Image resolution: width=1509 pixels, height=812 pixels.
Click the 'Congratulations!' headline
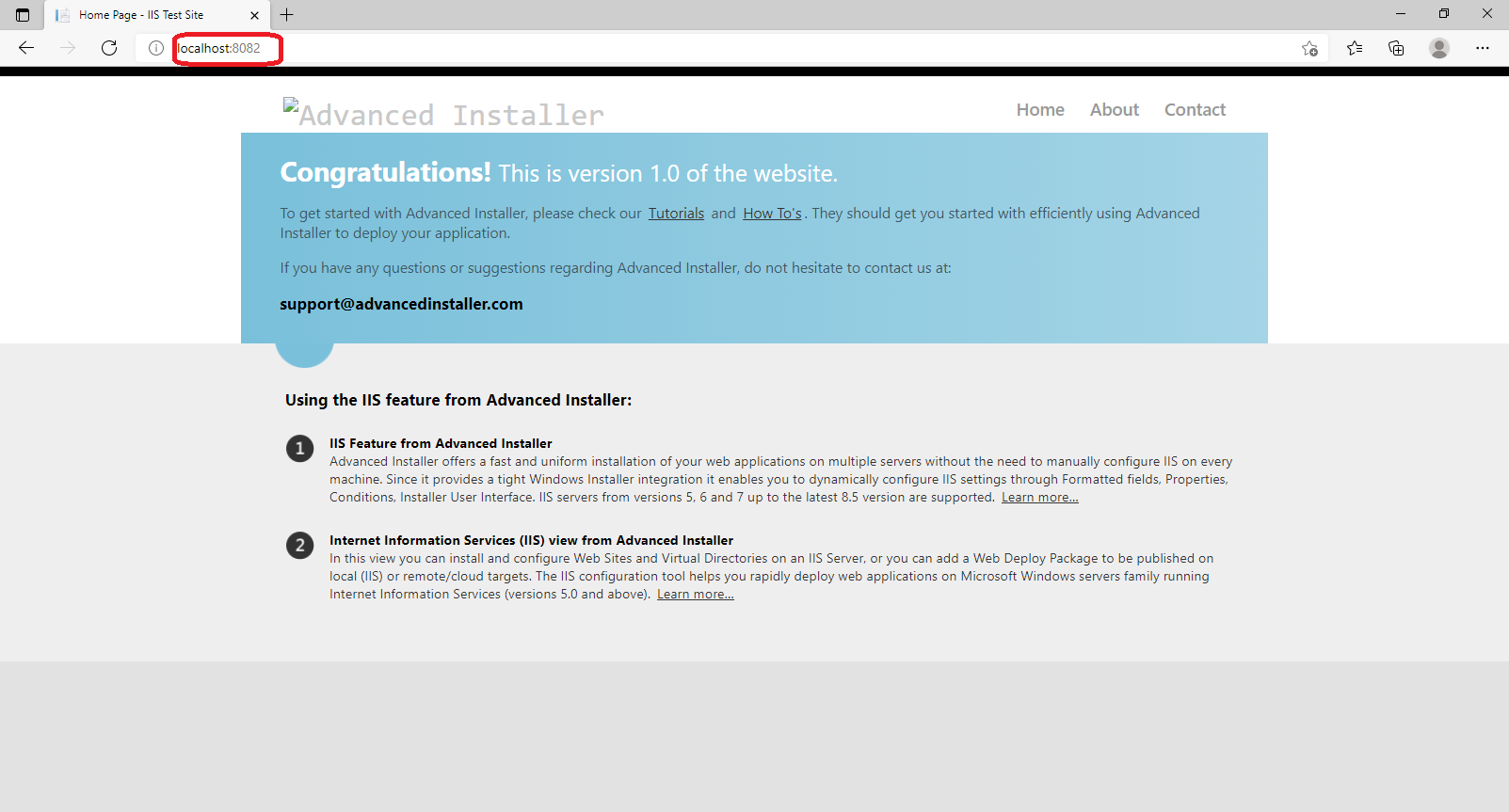click(x=385, y=172)
